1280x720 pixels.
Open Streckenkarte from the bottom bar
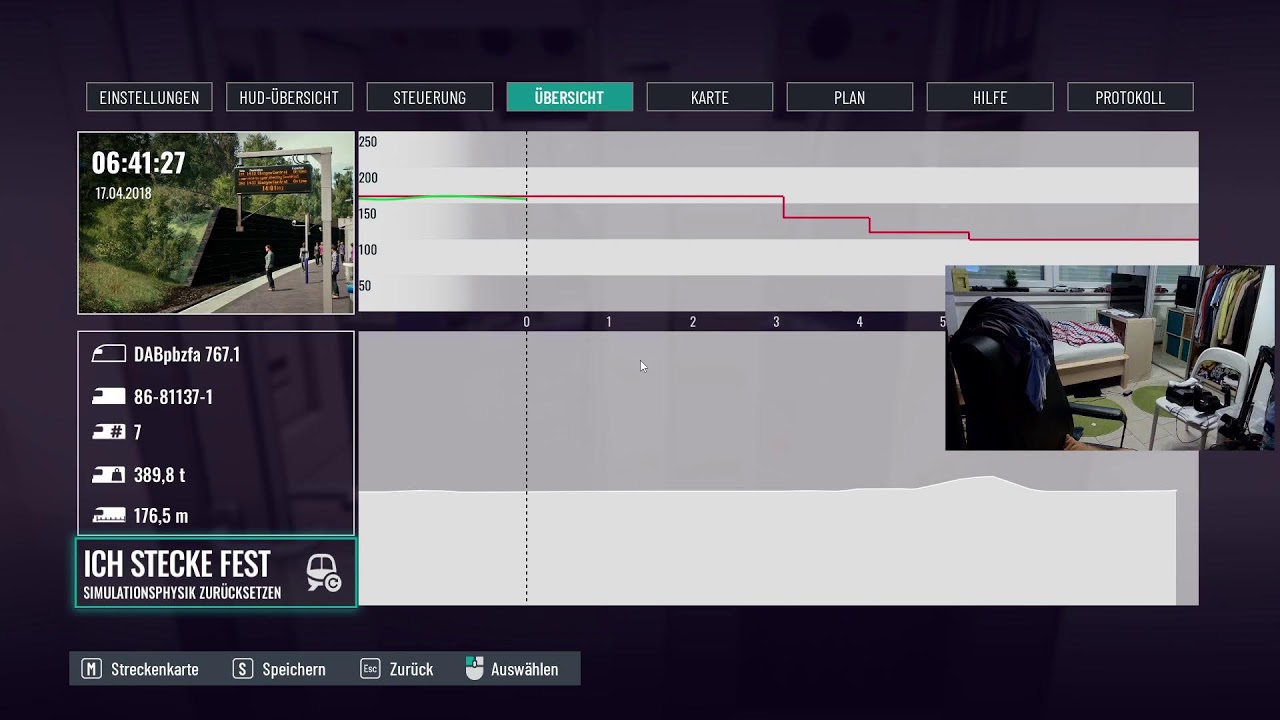[x=155, y=669]
